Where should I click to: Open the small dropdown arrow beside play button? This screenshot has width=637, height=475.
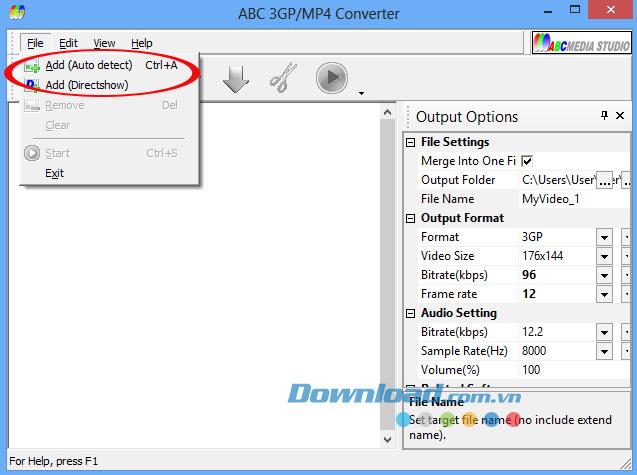pyautogui.click(x=361, y=93)
